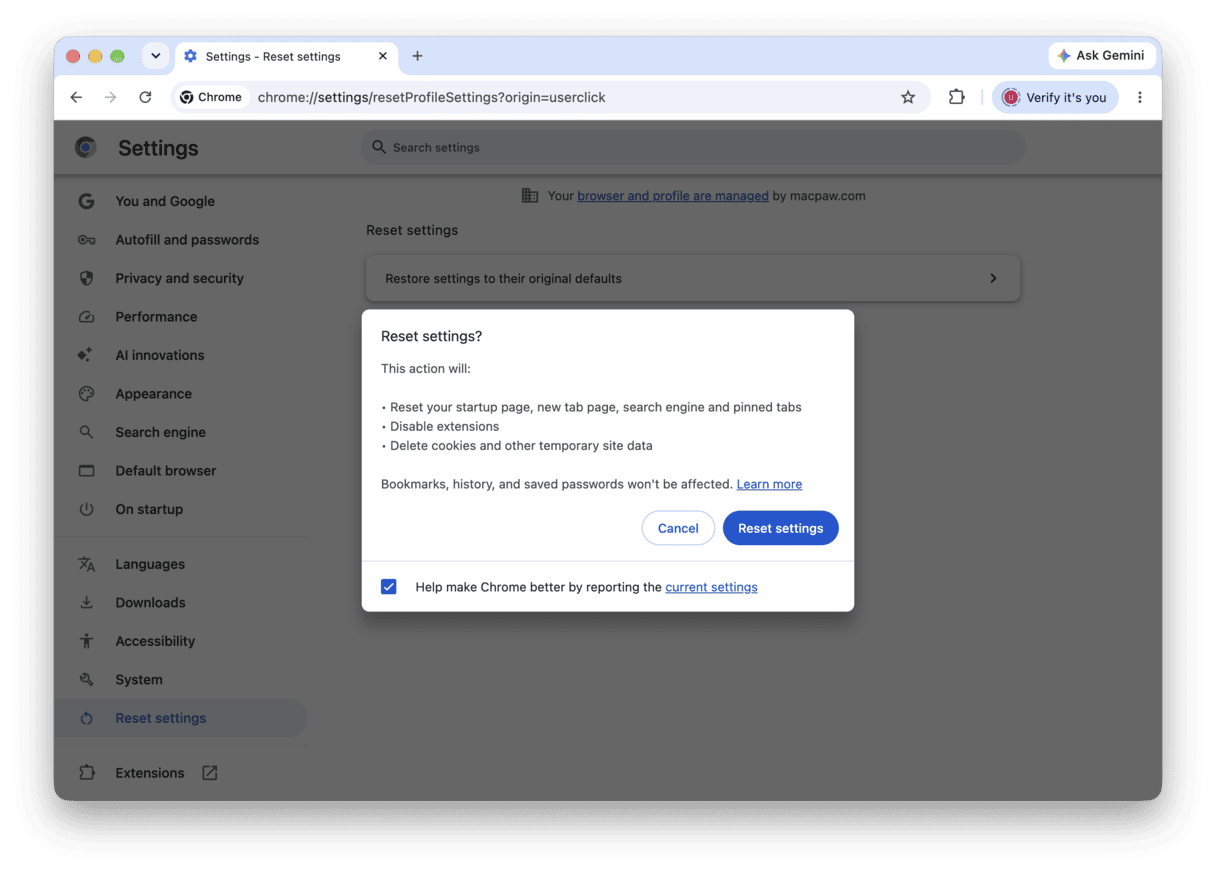Click the Chrome site info chip
1216x872 pixels.
click(211, 97)
